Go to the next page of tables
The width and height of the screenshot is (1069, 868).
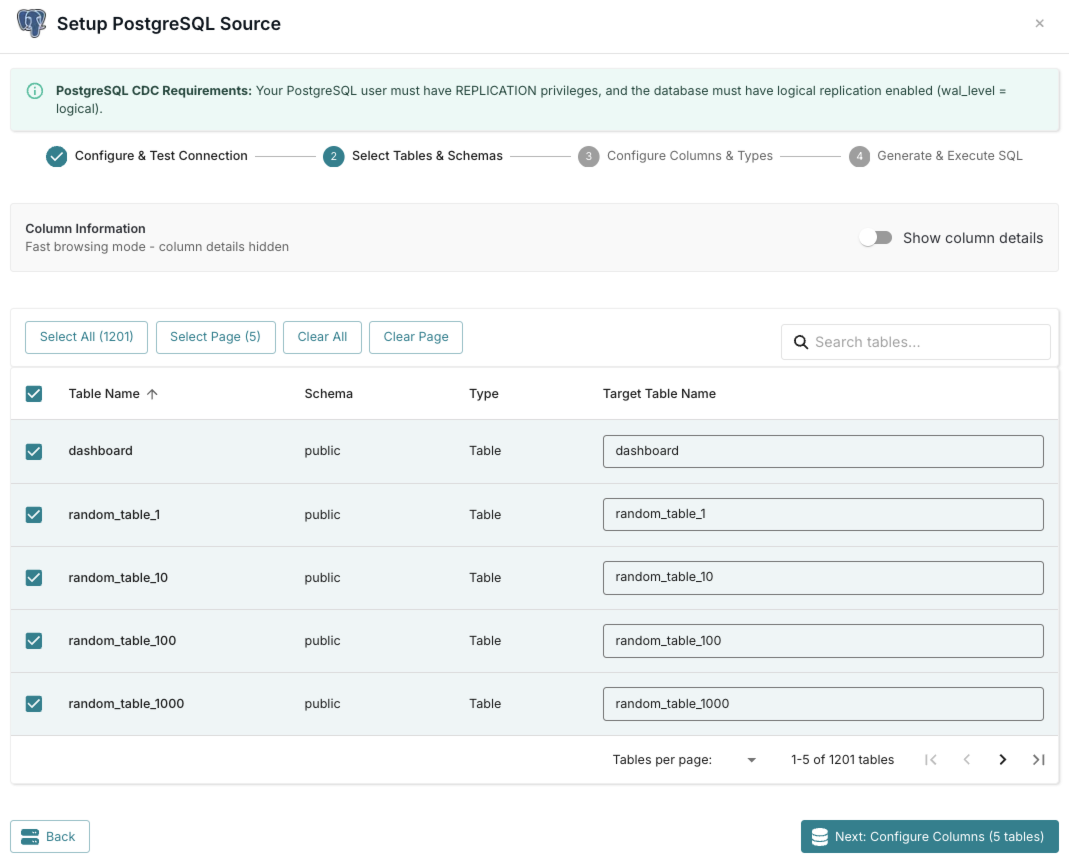click(x=1002, y=760)
